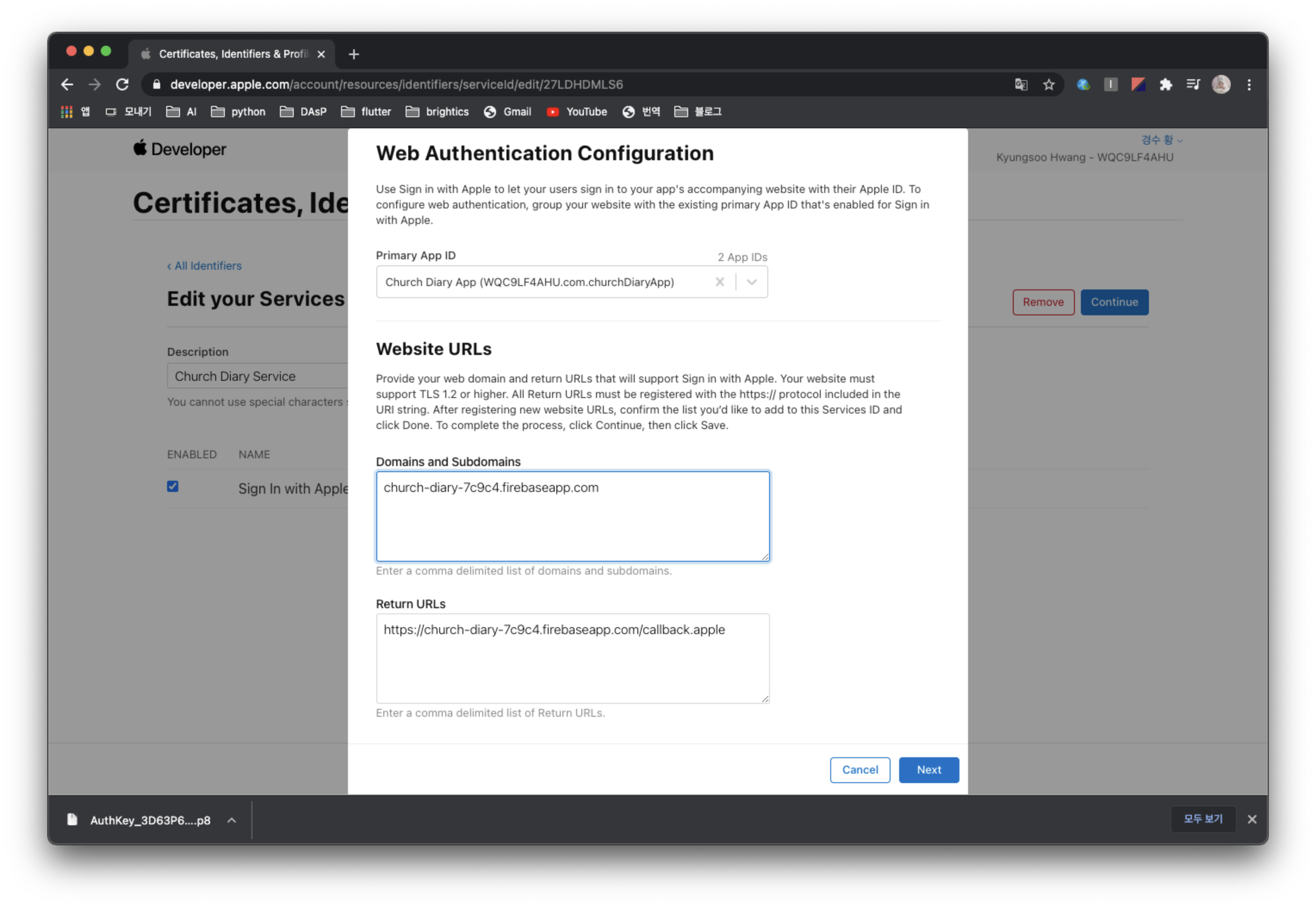The image size is (1316, 908).
Task: Close the downloads bar
Action: [x=1252, y=819]
